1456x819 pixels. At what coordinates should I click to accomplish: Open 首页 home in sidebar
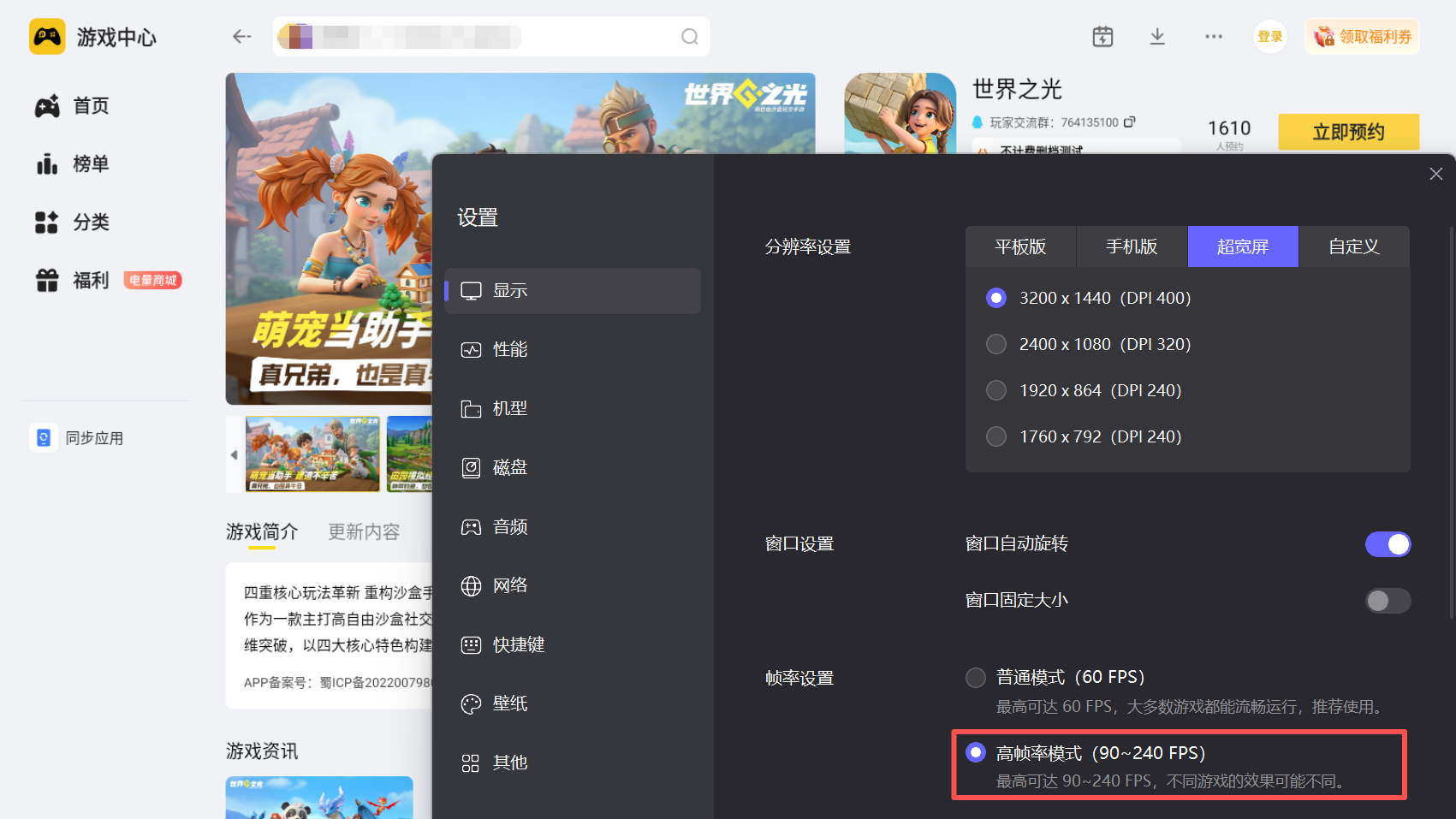coord(73,106)
